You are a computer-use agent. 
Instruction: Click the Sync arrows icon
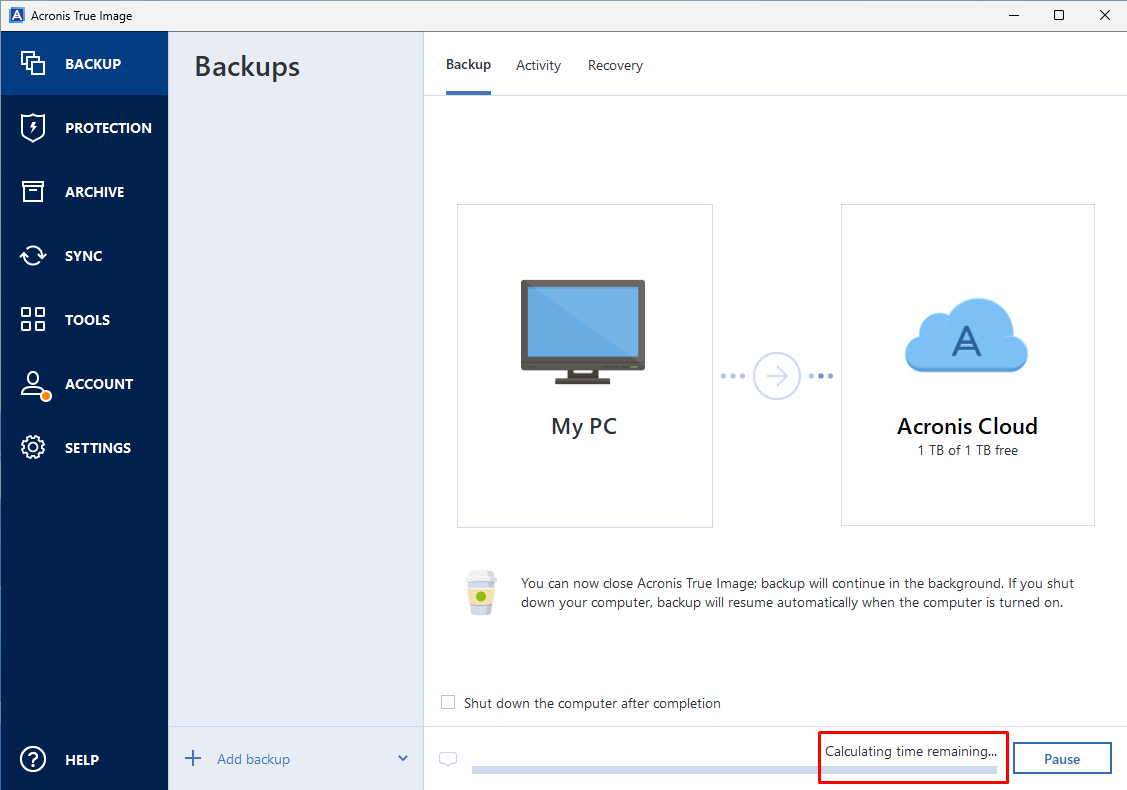[33, 255]
